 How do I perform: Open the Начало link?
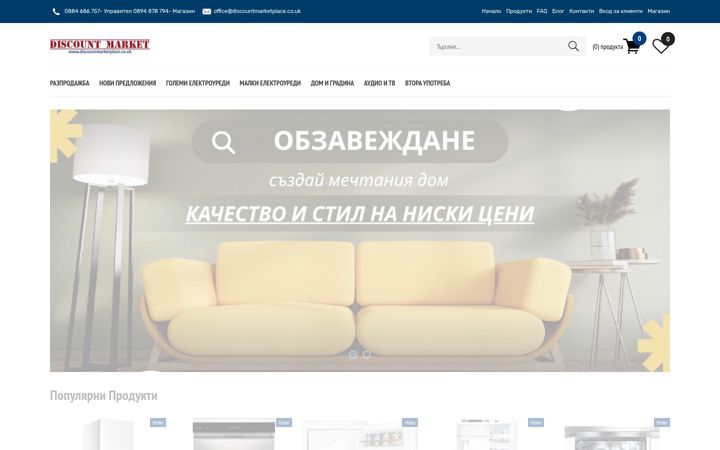(x=491, y=11)
